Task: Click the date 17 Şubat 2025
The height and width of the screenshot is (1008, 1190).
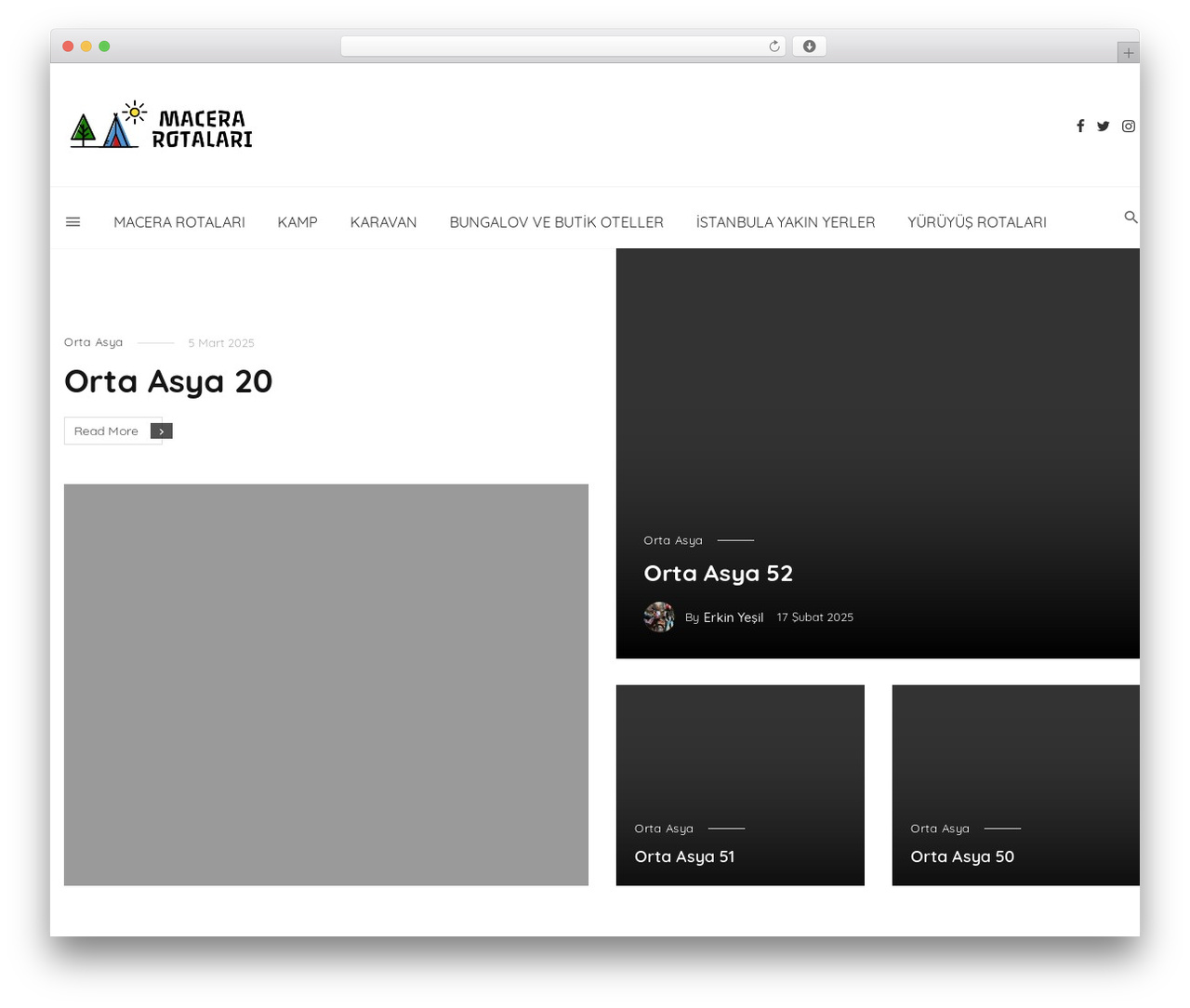Action: point(815,617)
